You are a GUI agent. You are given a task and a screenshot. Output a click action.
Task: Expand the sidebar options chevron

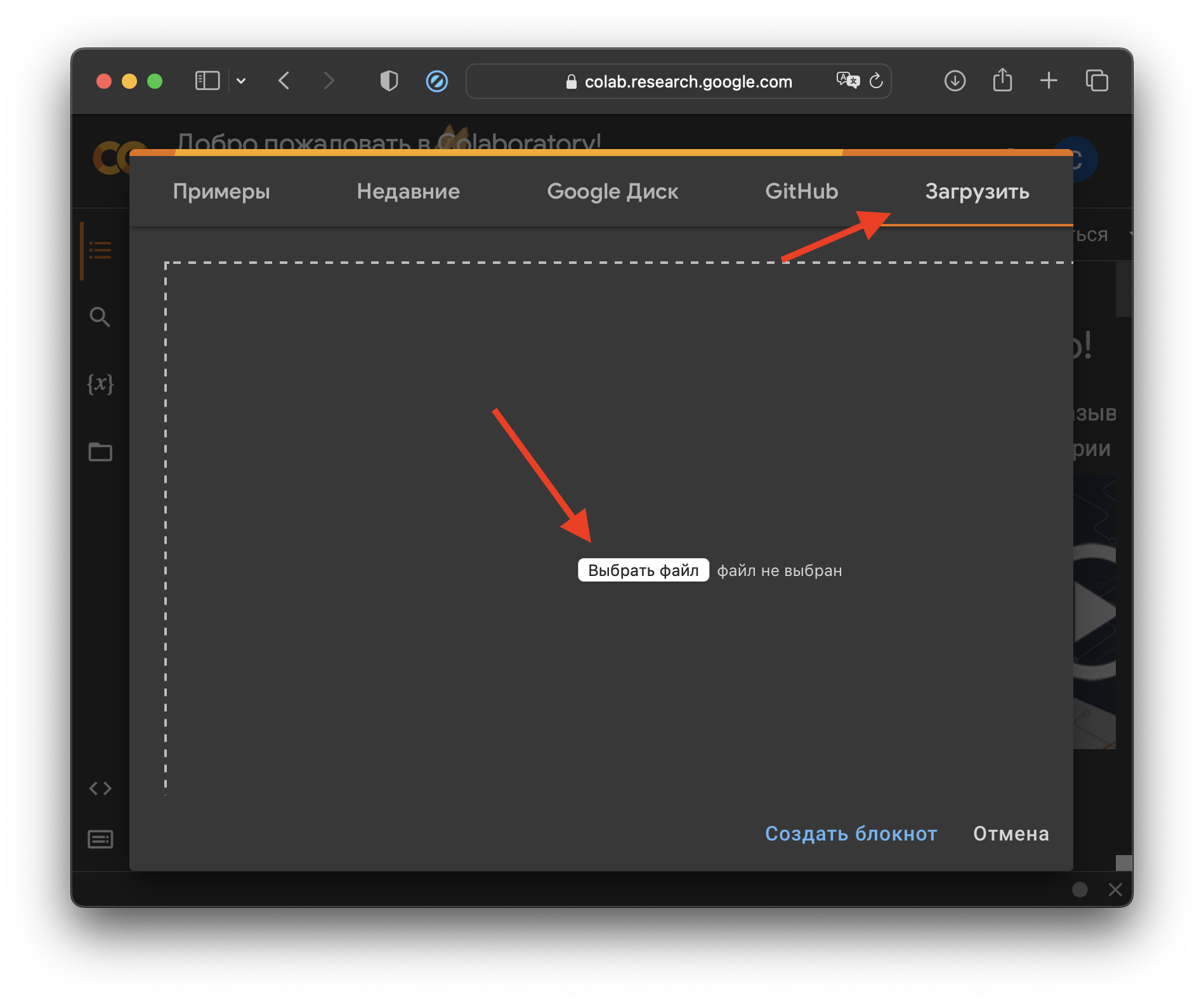tap(241, 81)
